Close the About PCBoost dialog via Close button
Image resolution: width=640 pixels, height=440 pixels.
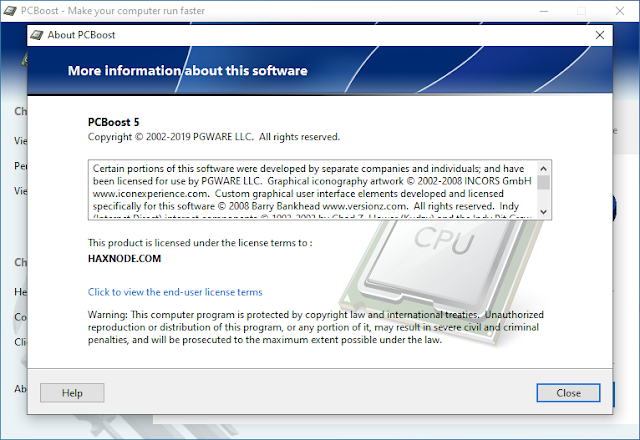568,393
